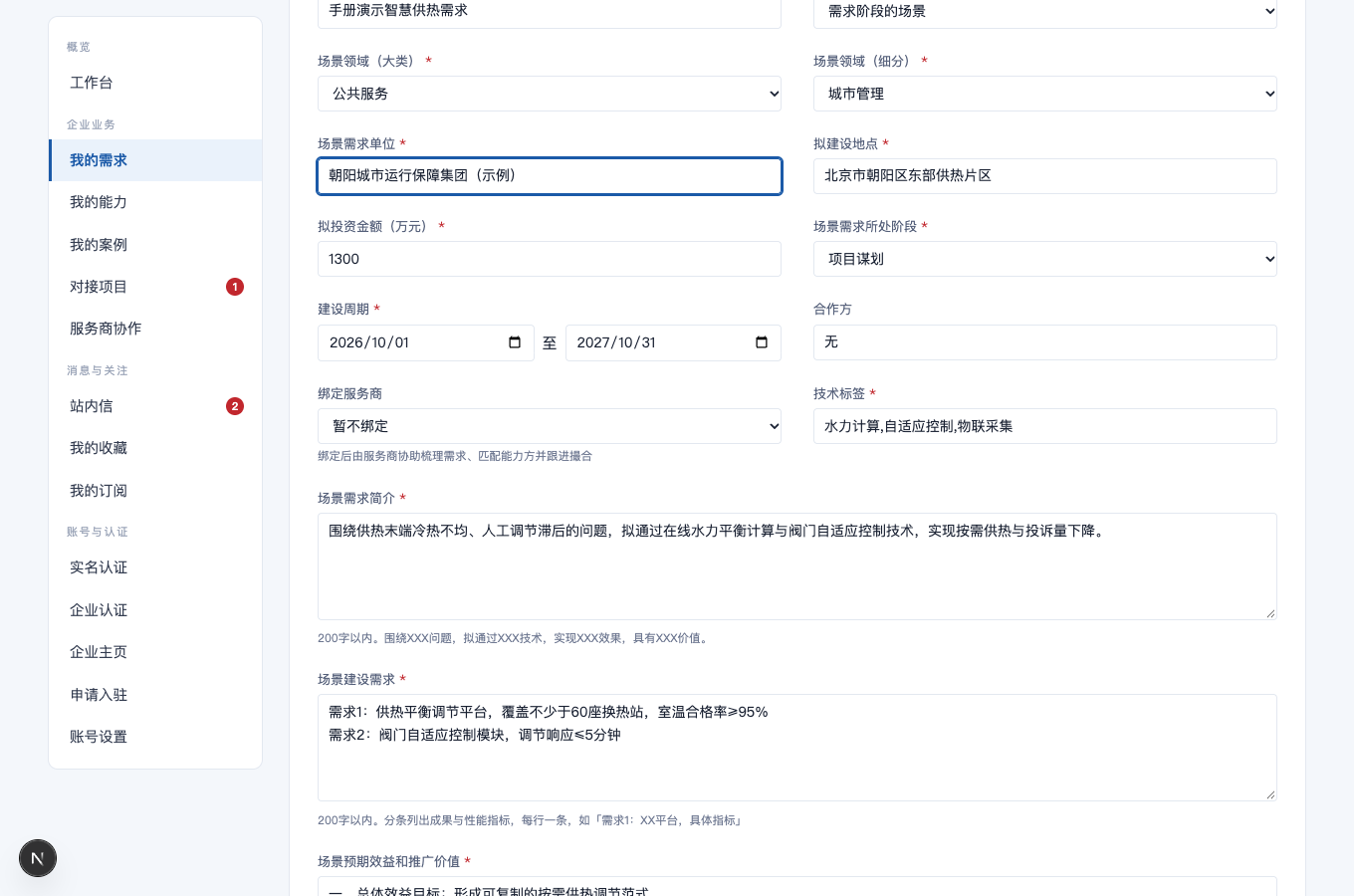The height and width of the screenshot is (896, 1354).
Task: Click the scene name input 手册演示智慧供热需求
Action: pos(550,12)
